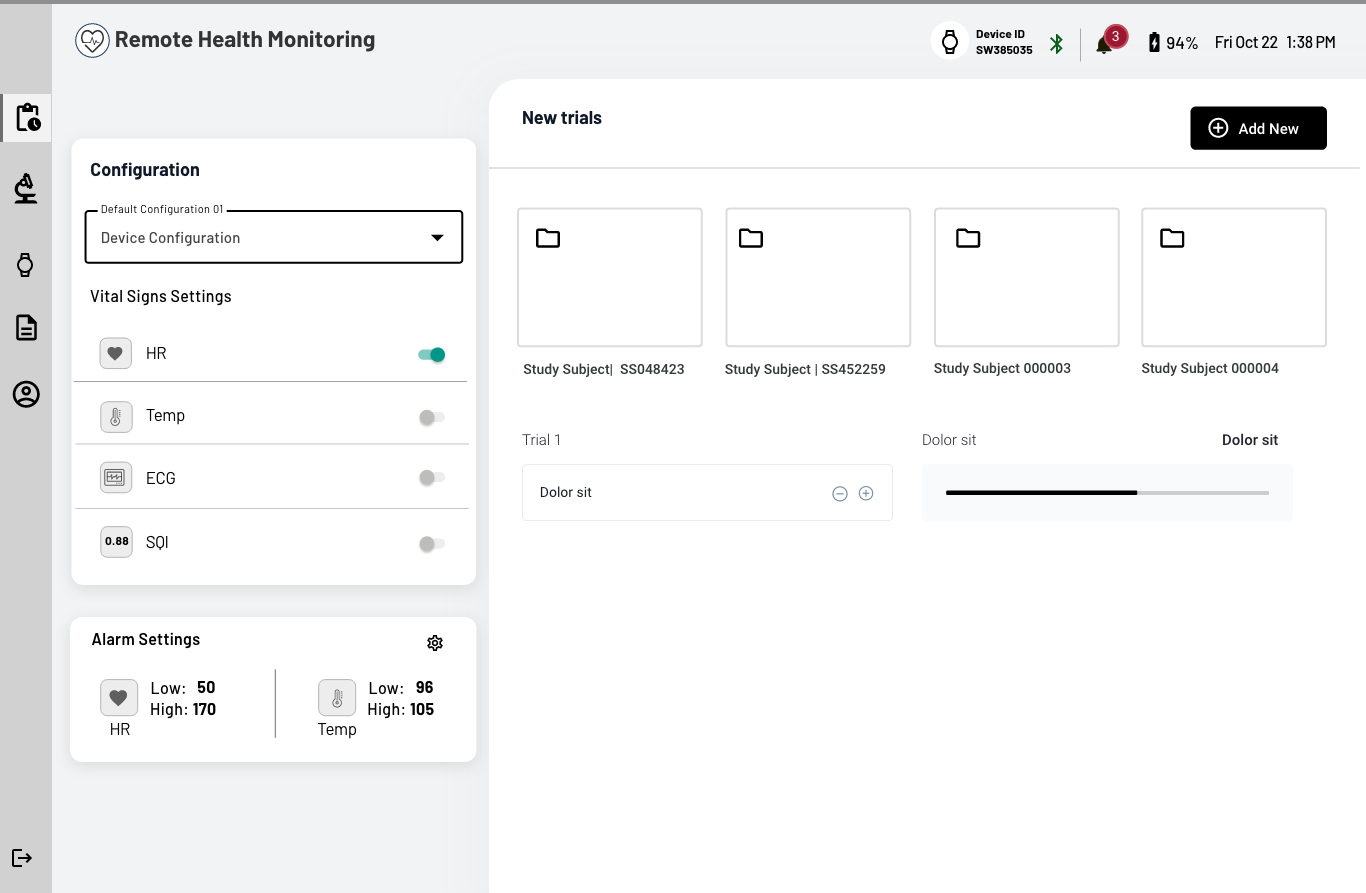The width and height of the screenshot is (1366, 893).
Task: Open the Study Subject SS048423 card
Action: tap(610, 277)
